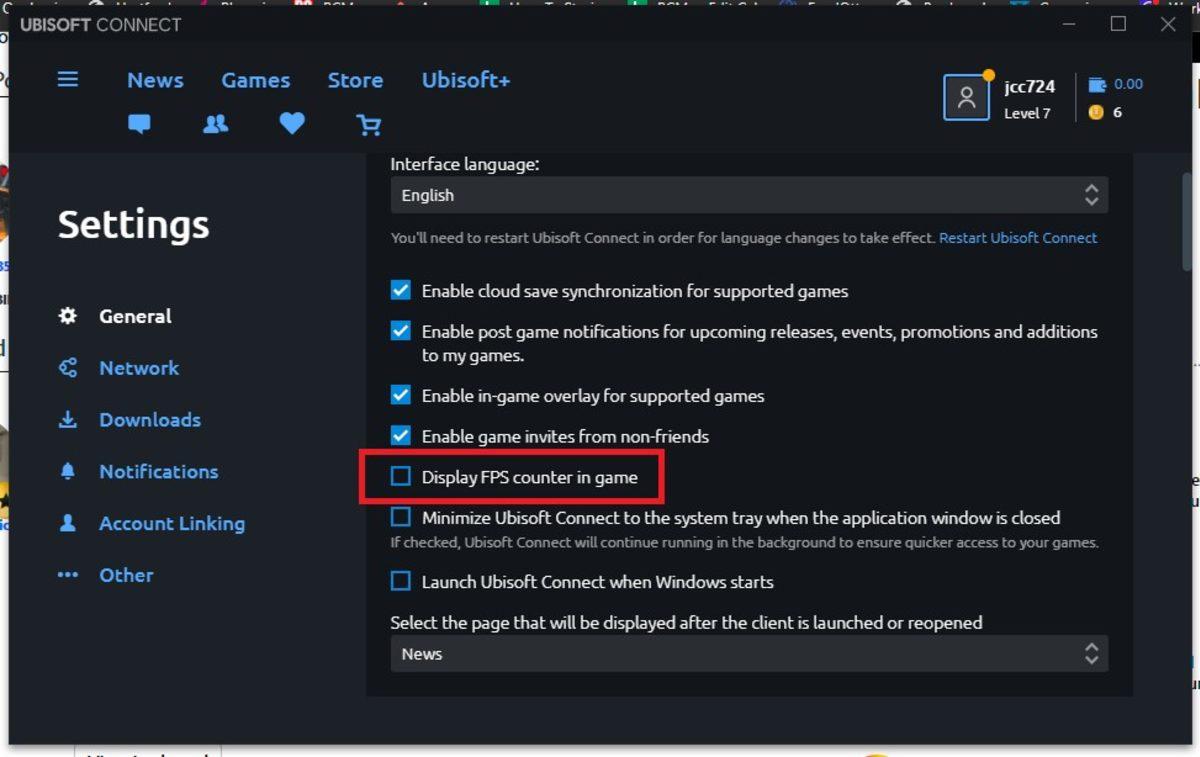Enable the Display FPS counter checkbox

click(x=401, y=477)
